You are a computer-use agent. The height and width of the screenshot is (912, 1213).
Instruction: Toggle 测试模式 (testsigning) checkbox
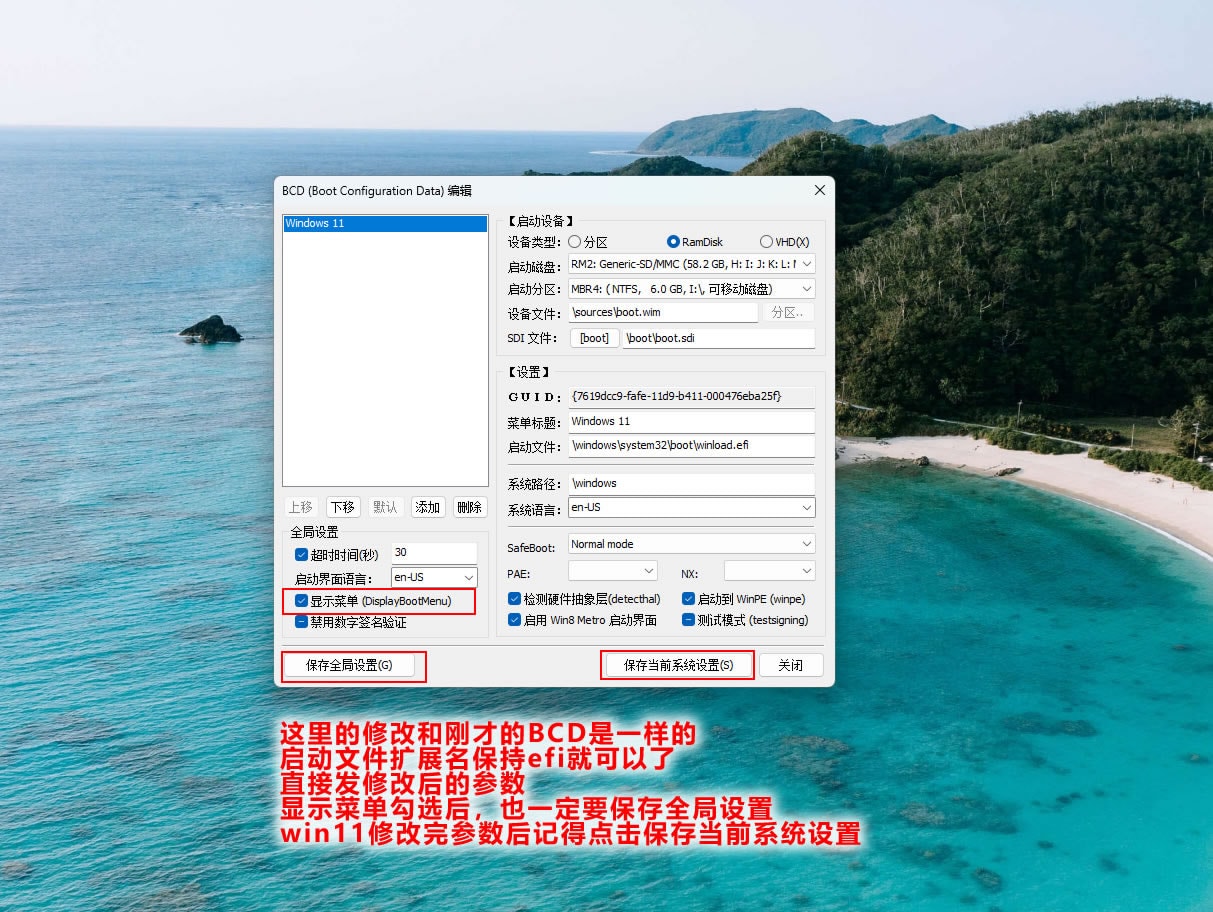(x=689, y=620)
